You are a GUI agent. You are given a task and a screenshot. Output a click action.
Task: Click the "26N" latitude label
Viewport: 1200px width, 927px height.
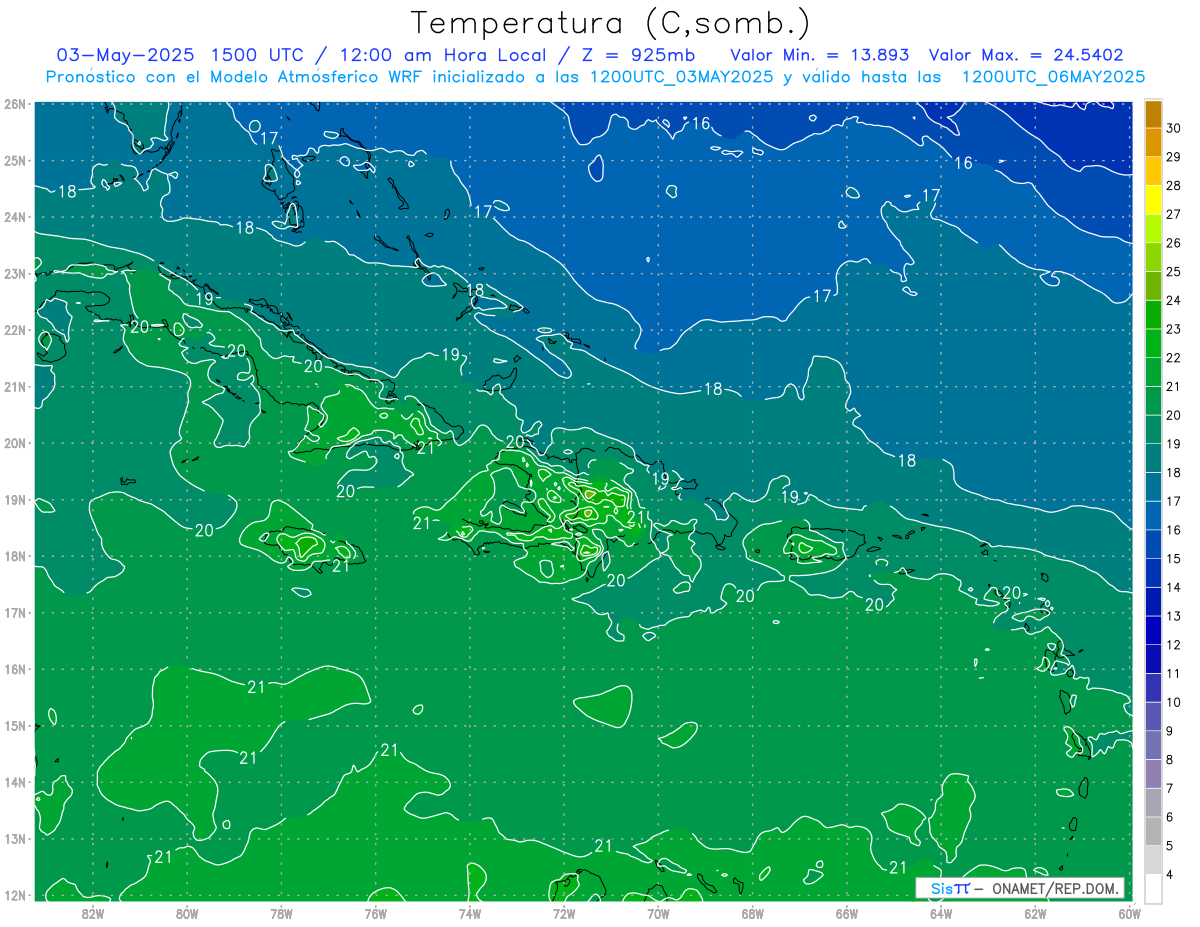click(x=14, y=104)
